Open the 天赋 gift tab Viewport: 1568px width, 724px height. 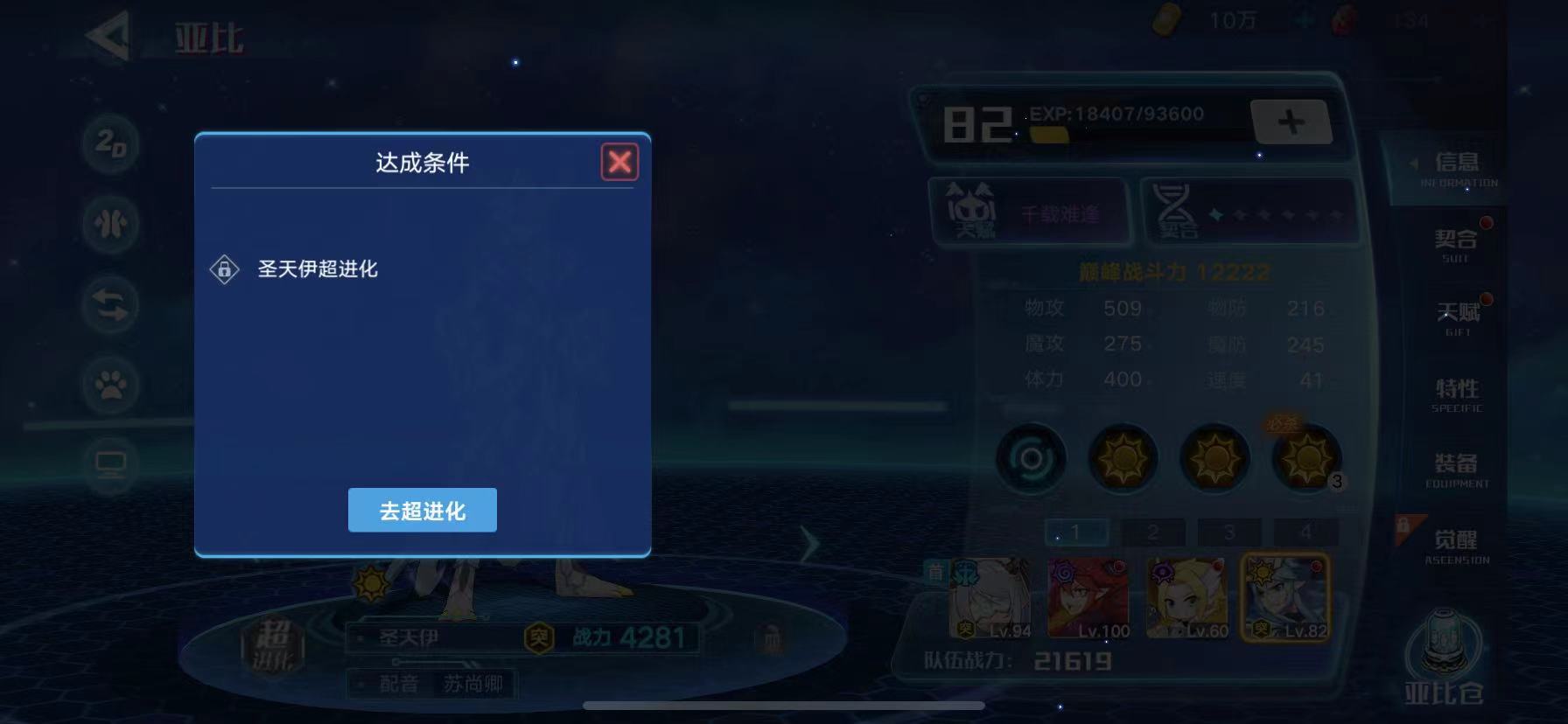[1457, 318]
